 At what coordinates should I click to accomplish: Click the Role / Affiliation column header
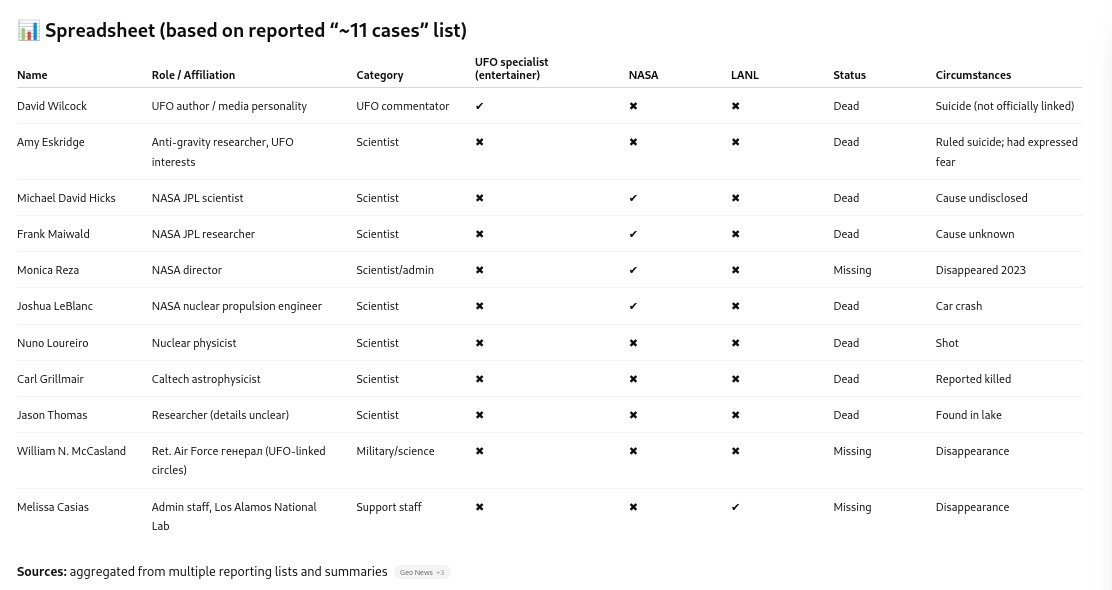[x=193, y=75]
